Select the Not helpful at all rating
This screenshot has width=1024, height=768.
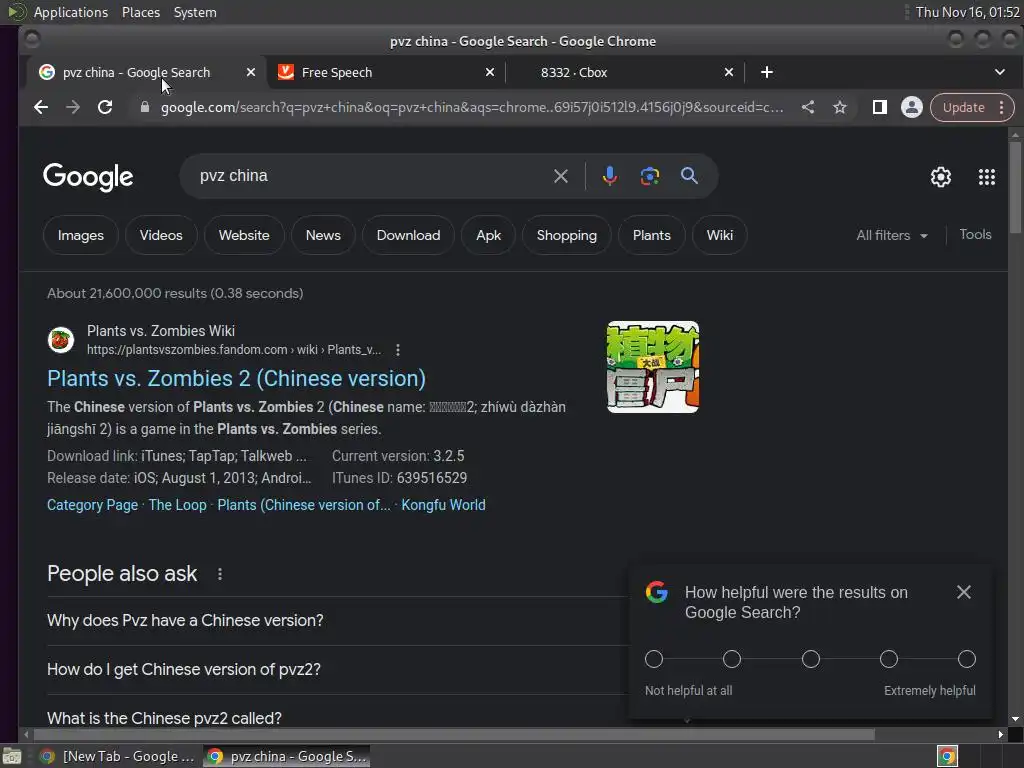(x=654, y=659)
